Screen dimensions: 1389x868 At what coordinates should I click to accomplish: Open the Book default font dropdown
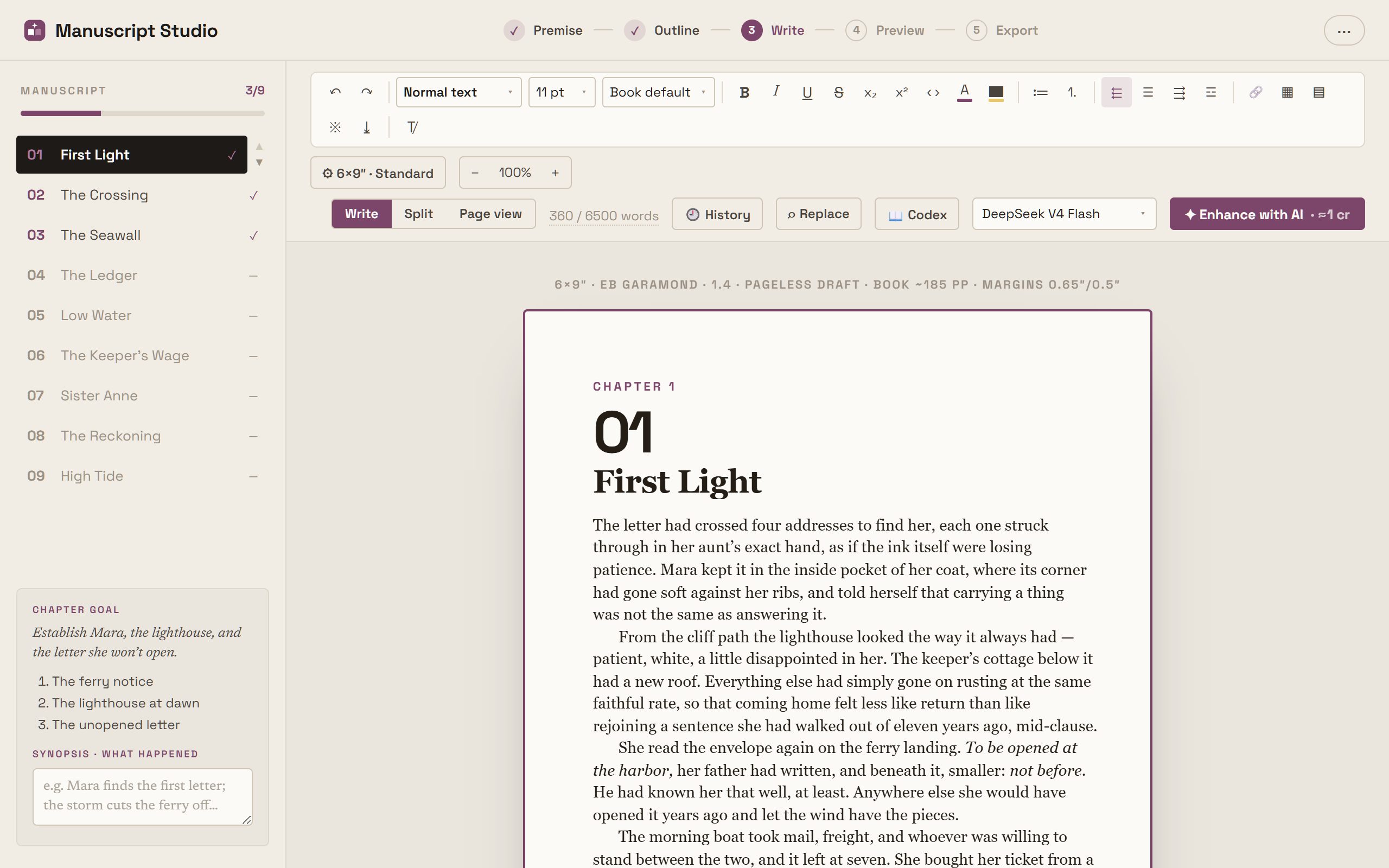(x=658, y=92)
